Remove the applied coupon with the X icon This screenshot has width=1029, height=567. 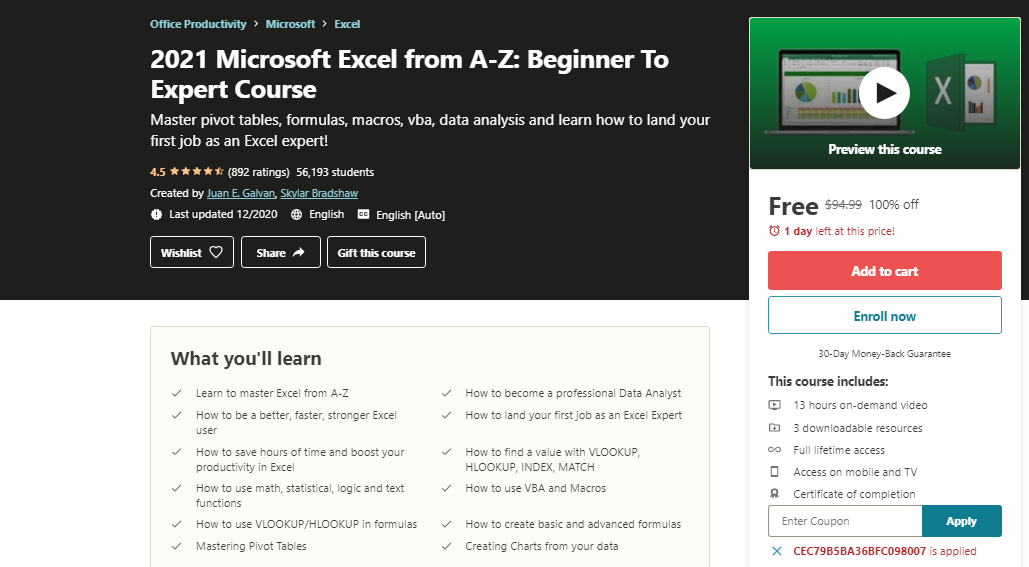click(x=777, y=551)
